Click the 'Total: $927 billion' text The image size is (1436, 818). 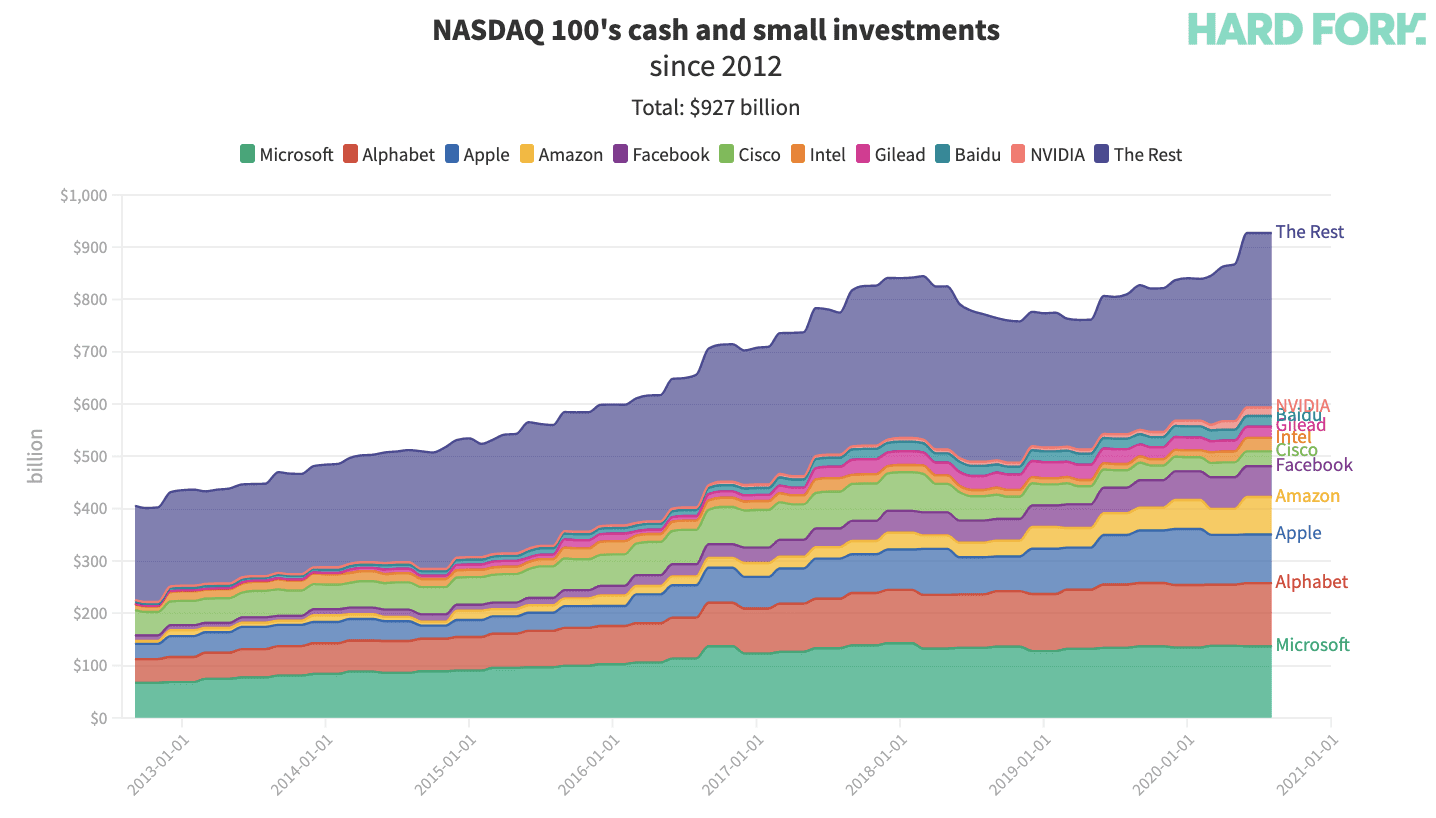click(x=716, y=108)
